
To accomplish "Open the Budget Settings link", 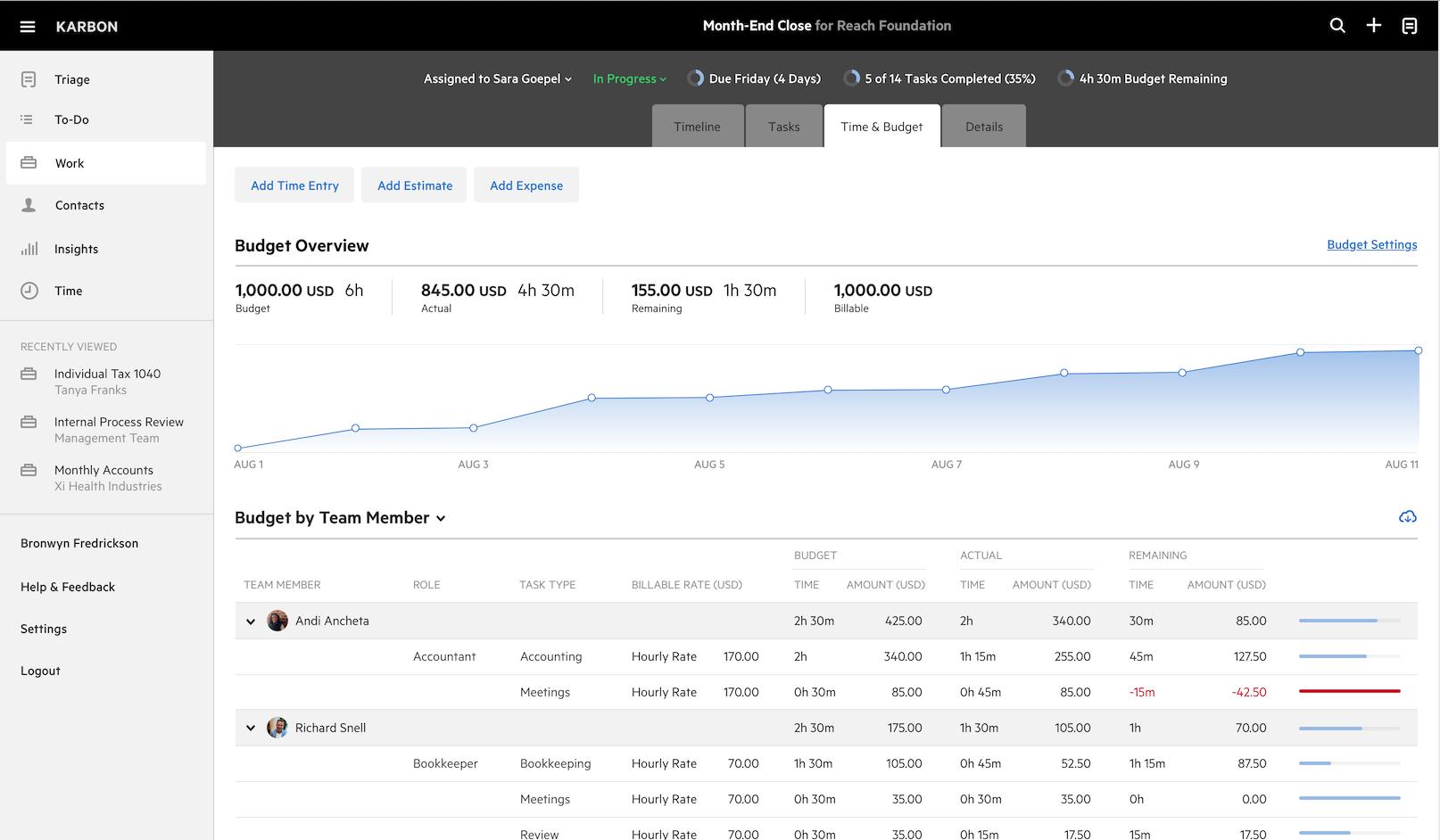I will point(1371,244).
